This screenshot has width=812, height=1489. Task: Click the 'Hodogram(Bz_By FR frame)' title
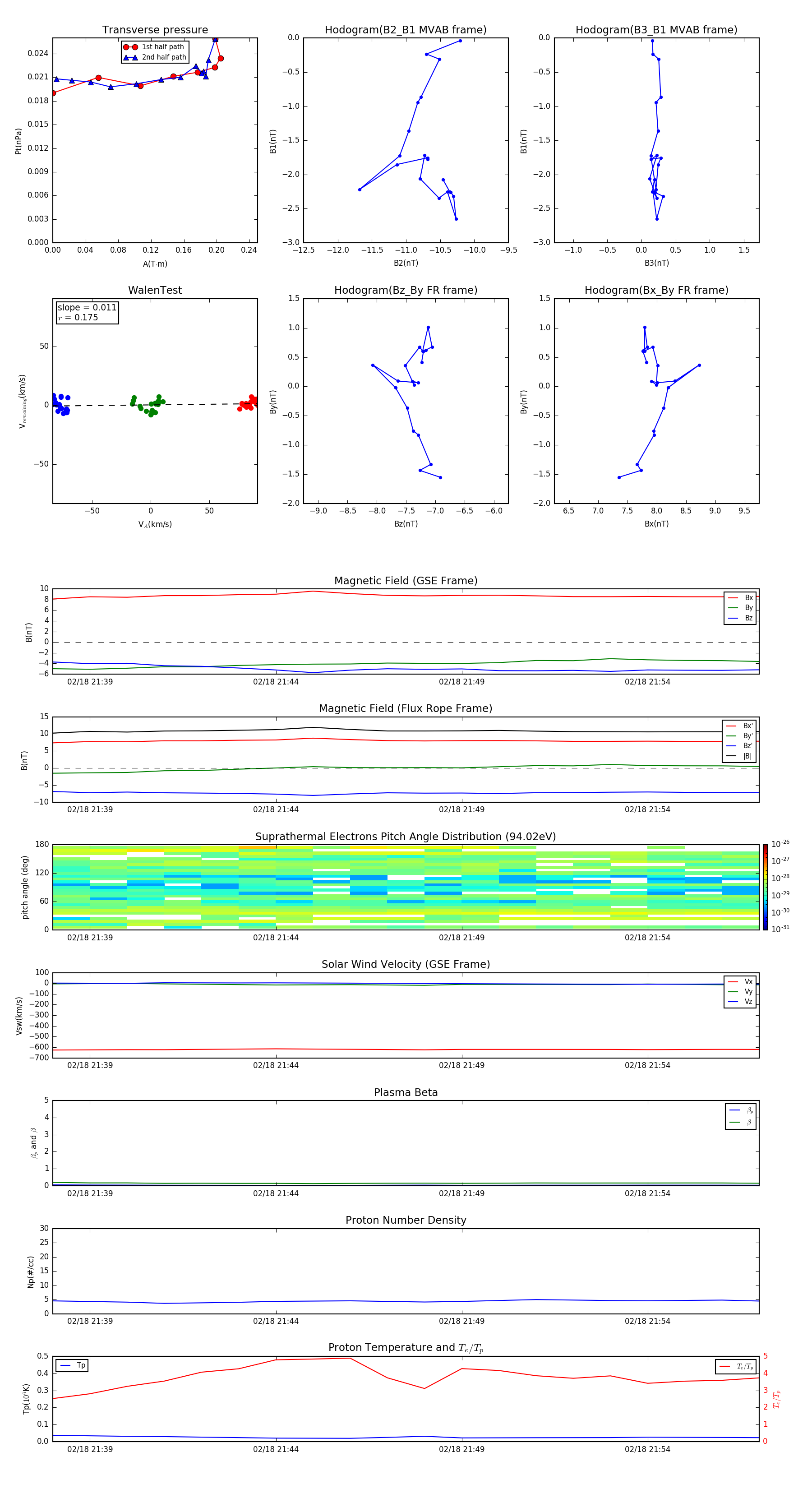click(406, 290)
